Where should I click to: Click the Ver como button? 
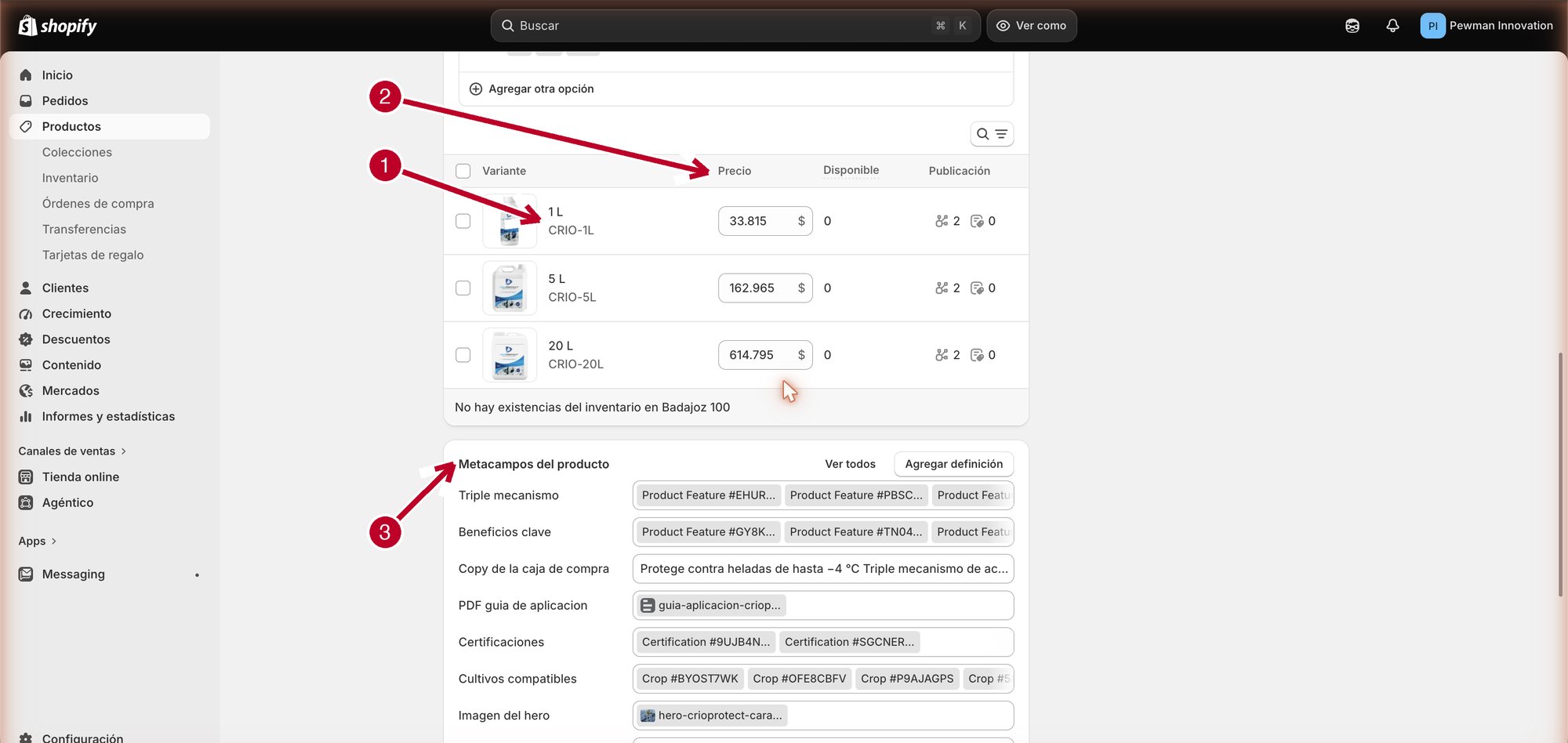pyautogui.click(x=1032, y=26)
